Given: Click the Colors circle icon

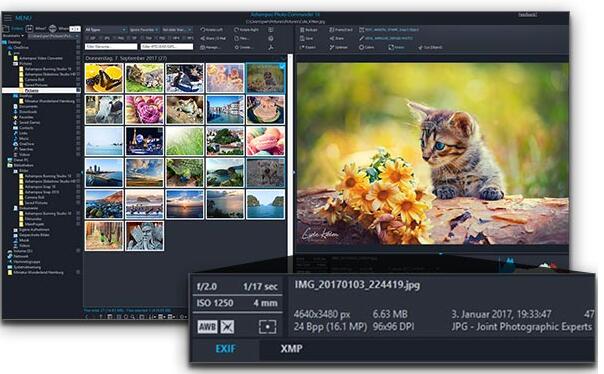Looking at the screenshot, I should 361,47.
